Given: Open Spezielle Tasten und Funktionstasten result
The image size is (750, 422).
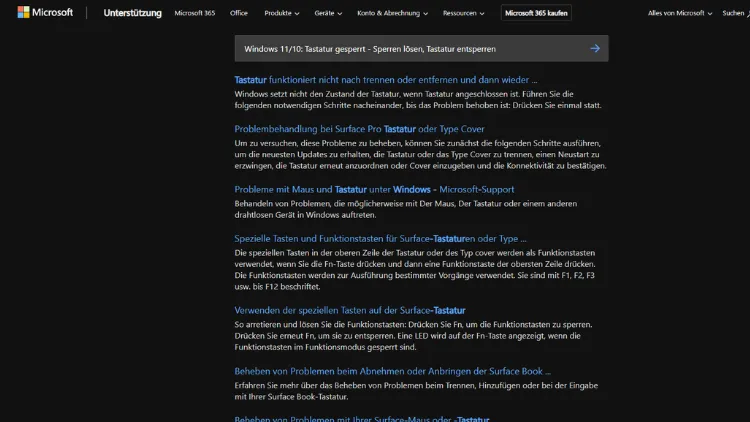Looking at the screenshot, I should 380,238.
